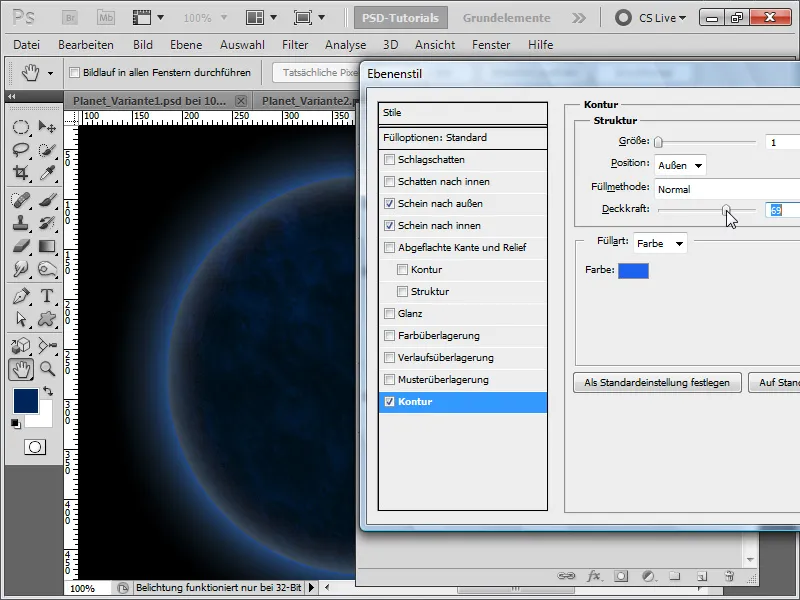
Task: Select the Crop tool
Action: 20,172
